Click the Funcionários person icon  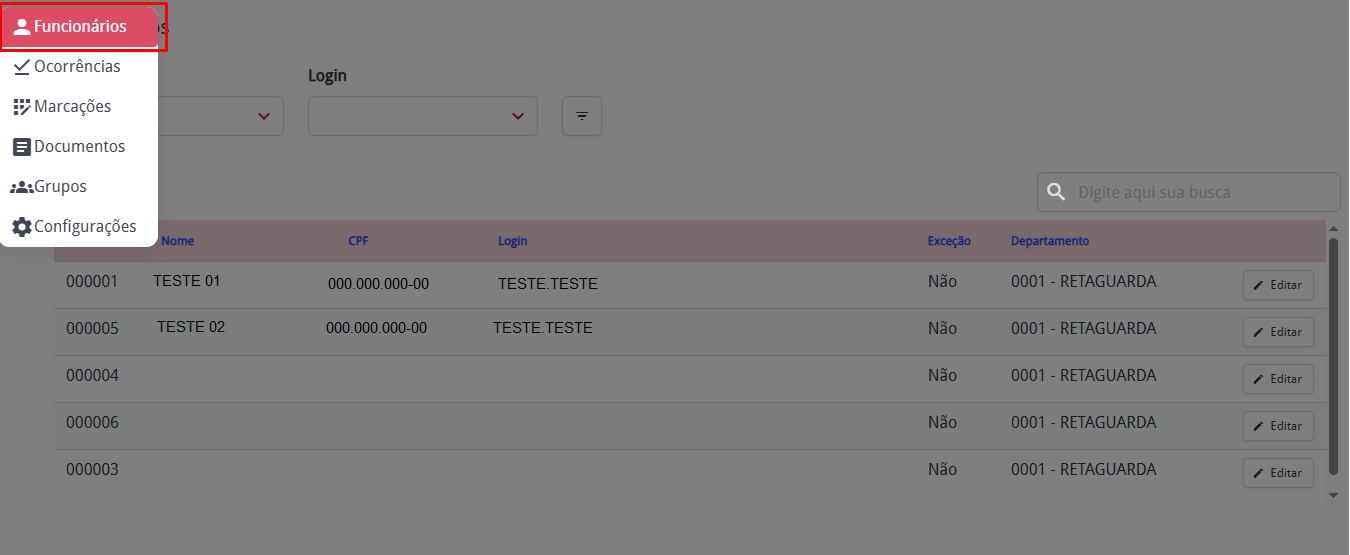(x=22, y=27)
